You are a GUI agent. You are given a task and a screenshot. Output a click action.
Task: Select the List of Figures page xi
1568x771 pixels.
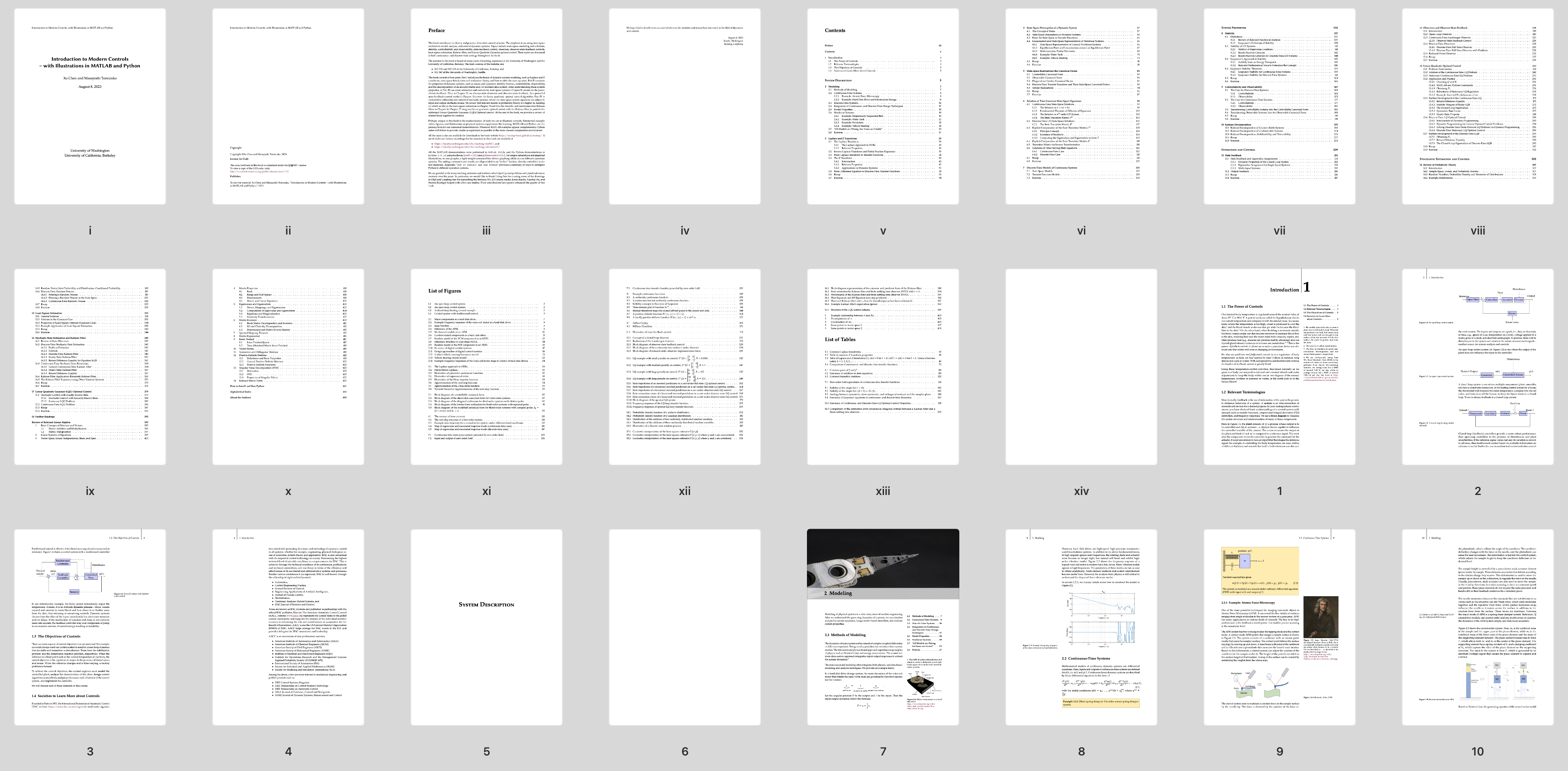pyautogui.click(x=486, y=367)
